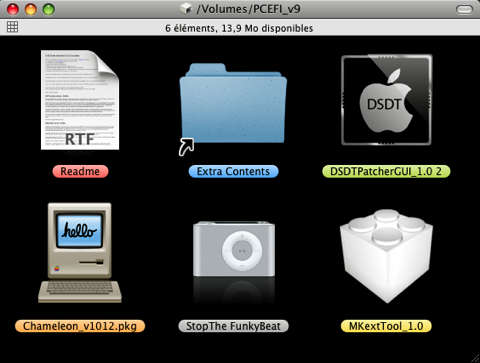Click the green DSDTPatcherGUI_1.0 2 label
Image resolution: width=480 pixels, height=363 pixels.
(386, 171)
